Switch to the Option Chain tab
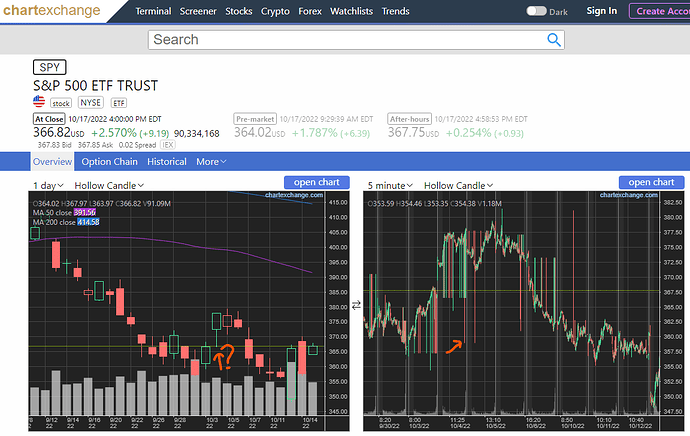The width and height of the screenshot is (690, 436). point(110,162)
